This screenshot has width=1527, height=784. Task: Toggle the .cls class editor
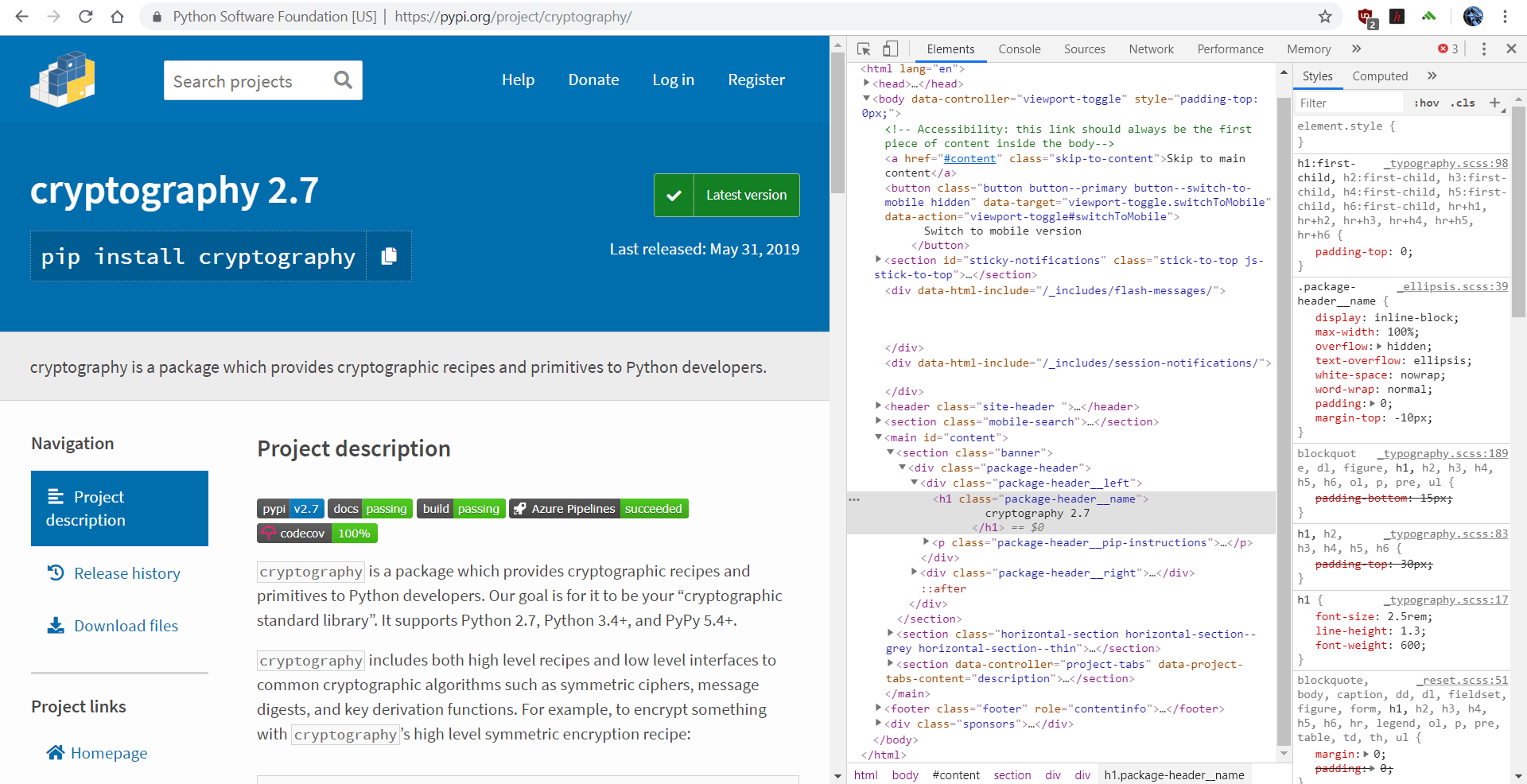coord(1463,103)
